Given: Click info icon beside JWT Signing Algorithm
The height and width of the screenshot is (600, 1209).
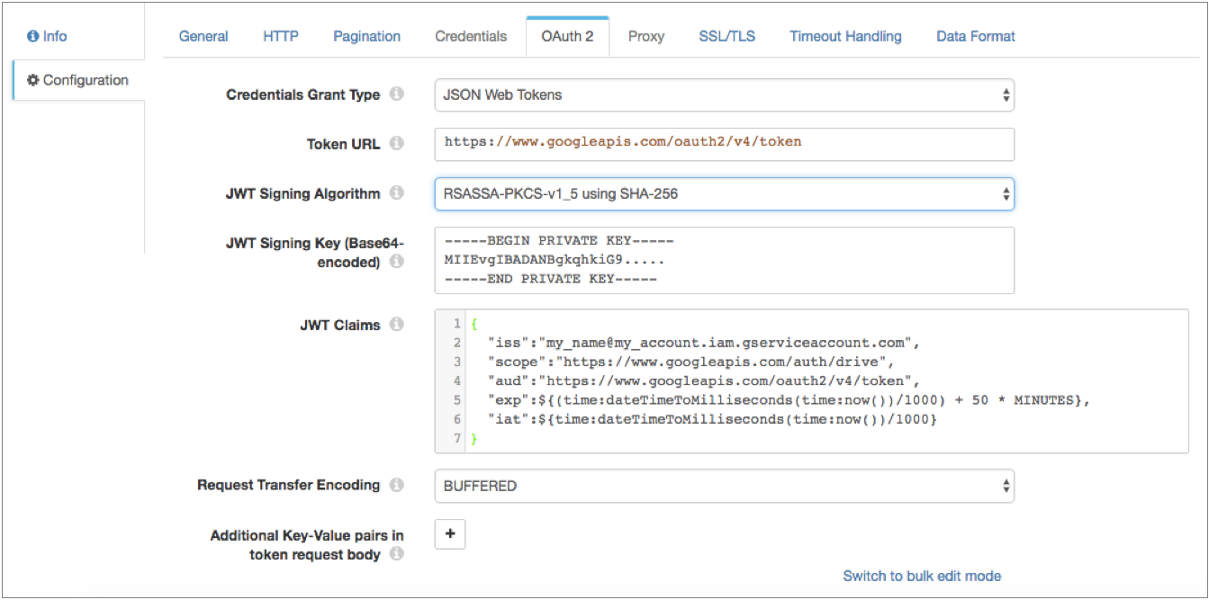Looking at the screenshot, I should tap(397, 193).
